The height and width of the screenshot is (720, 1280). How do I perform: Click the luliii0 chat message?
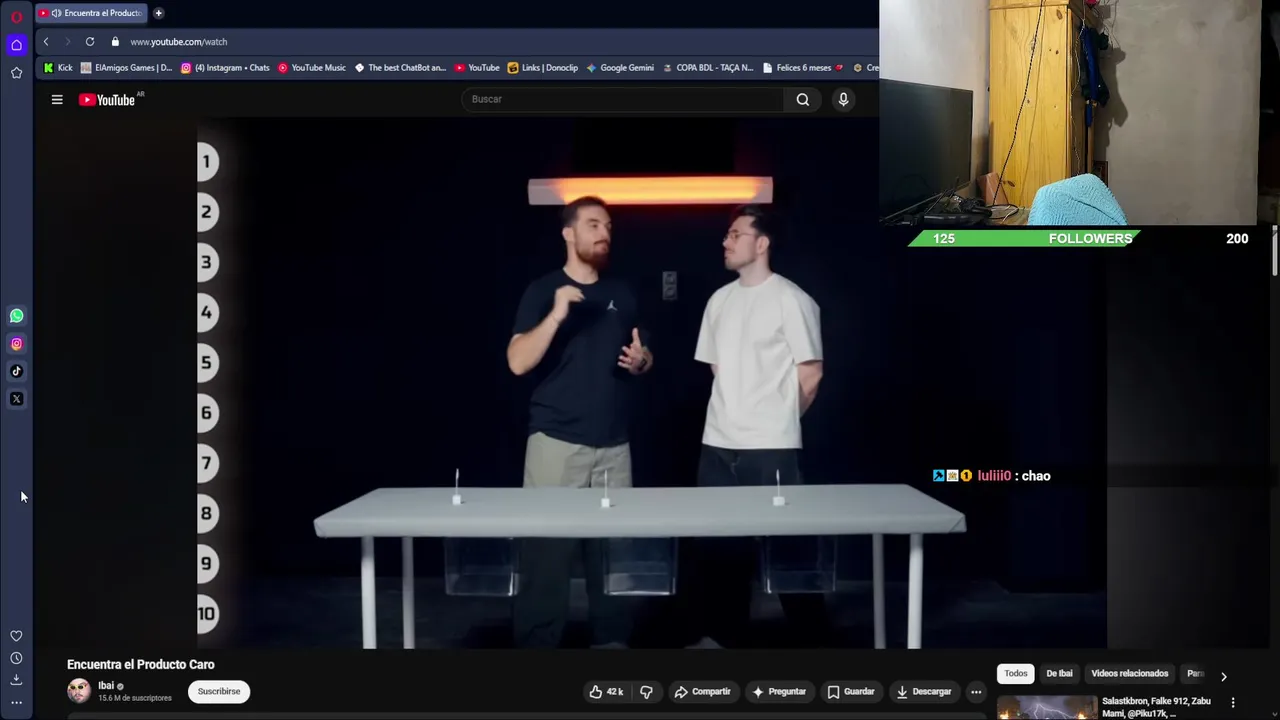click(x=991, y=476)
